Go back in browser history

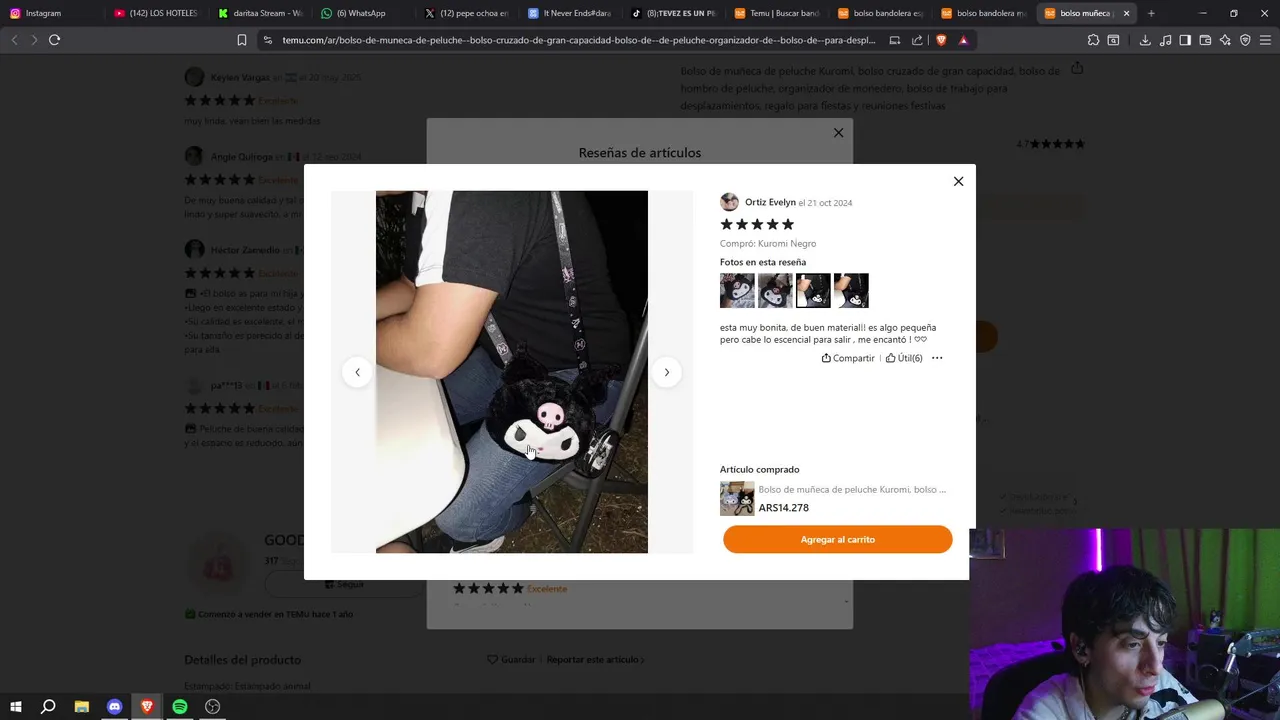14,40
